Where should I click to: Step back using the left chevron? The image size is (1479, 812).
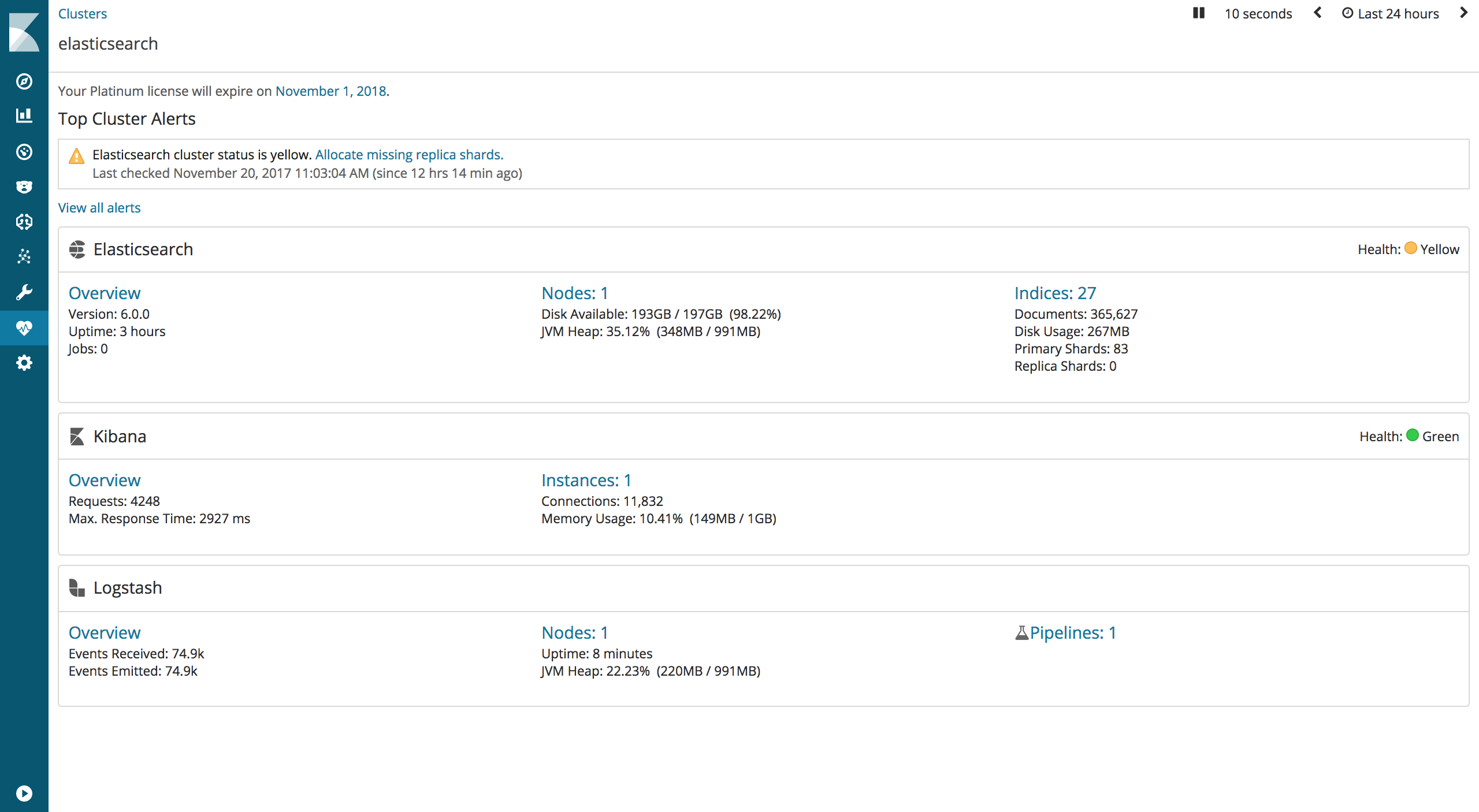(x=1317, y=13)
